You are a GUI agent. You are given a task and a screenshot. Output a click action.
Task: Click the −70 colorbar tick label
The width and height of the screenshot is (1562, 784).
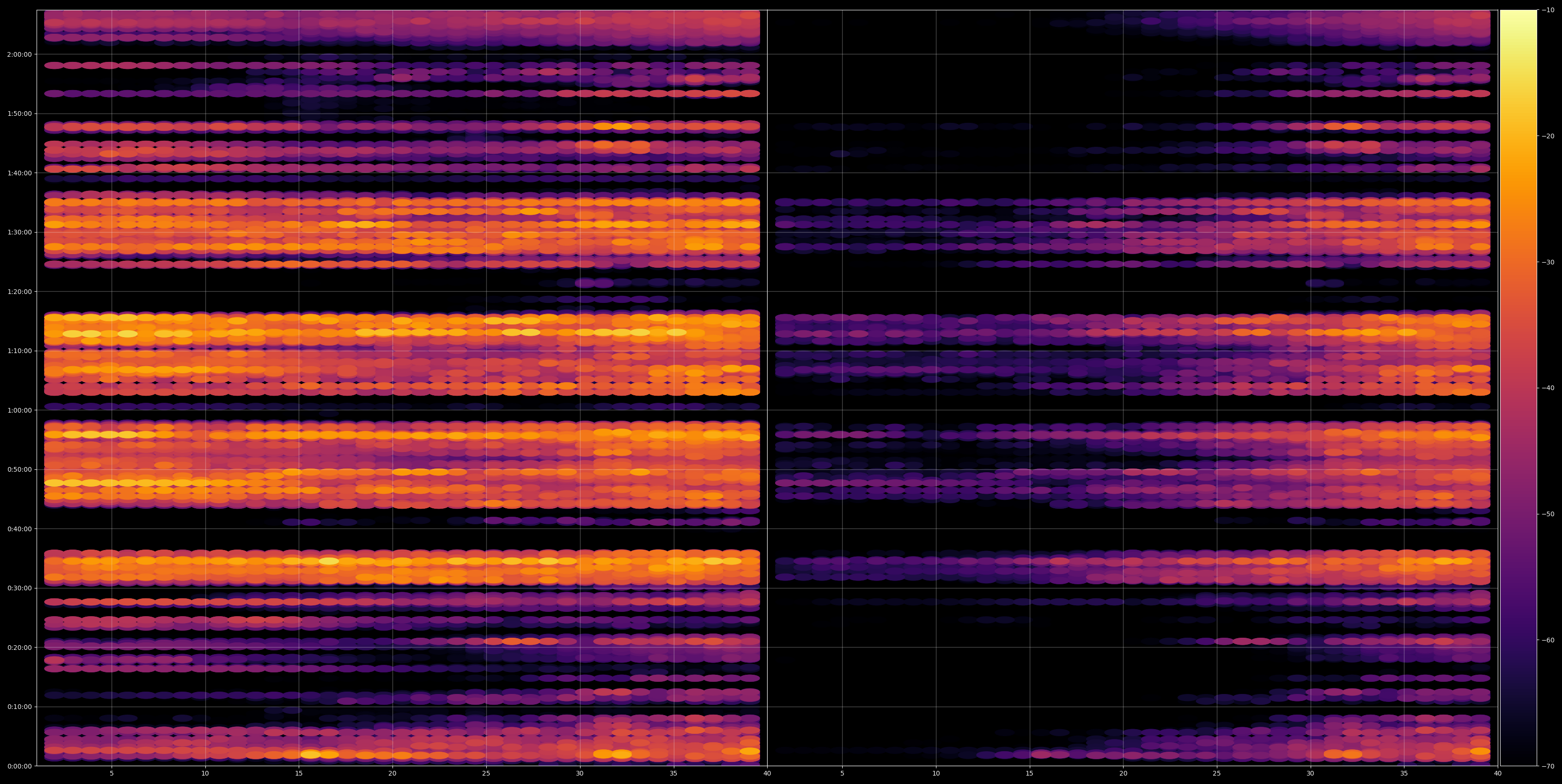click(x=1548, y=766)
